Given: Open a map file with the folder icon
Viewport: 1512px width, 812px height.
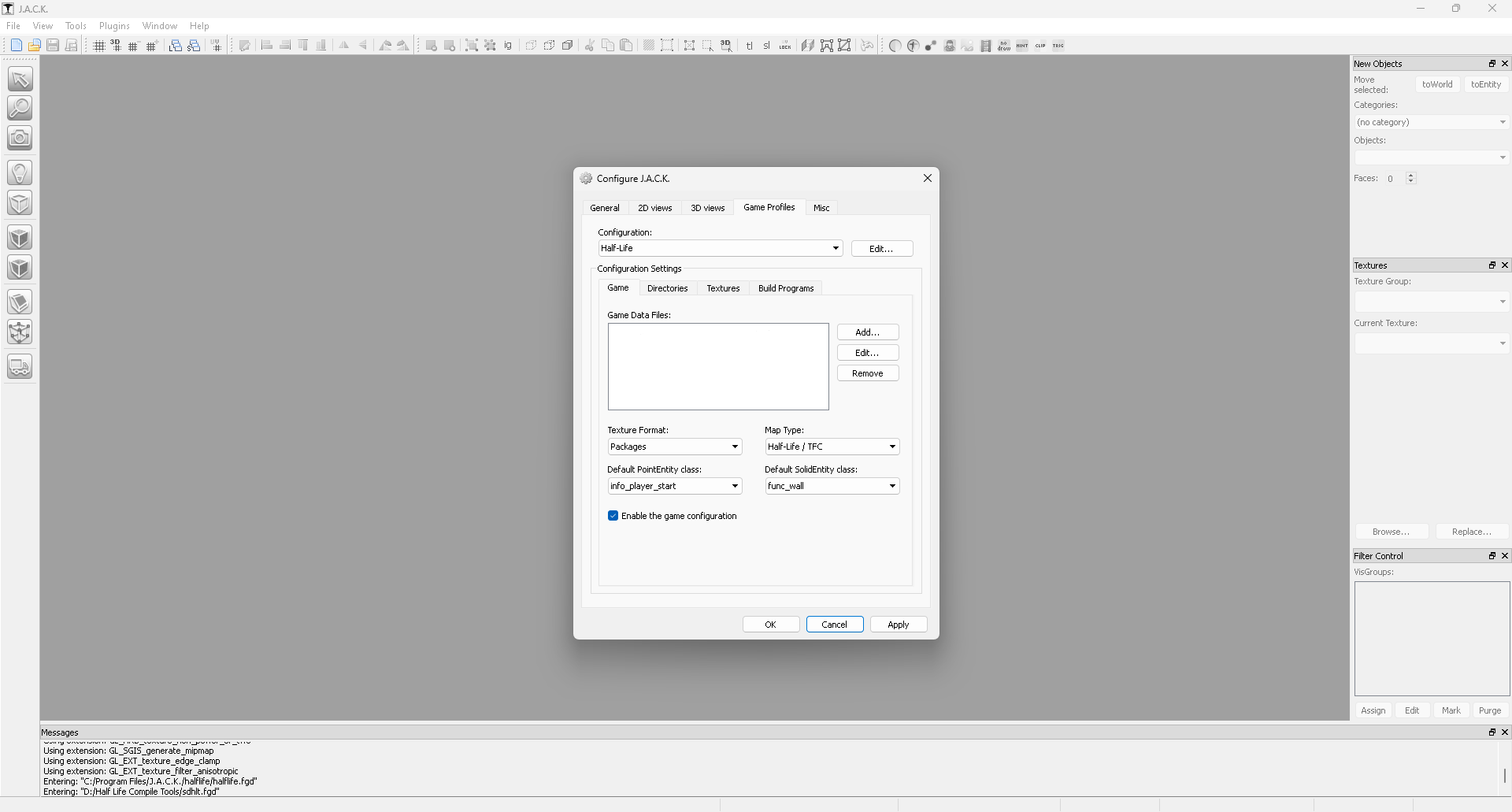Looking at the screenshot, I should tap(34, 46).
